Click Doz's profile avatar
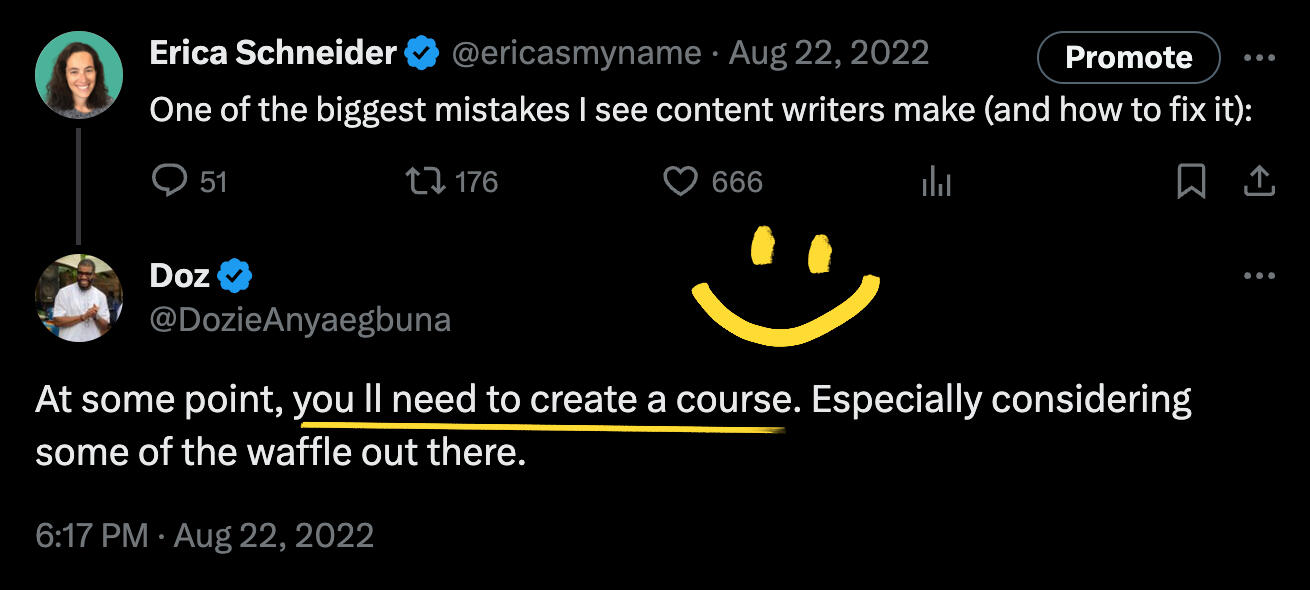The width and height of the screenshot is (1310, 590). [x=78, y=297]
